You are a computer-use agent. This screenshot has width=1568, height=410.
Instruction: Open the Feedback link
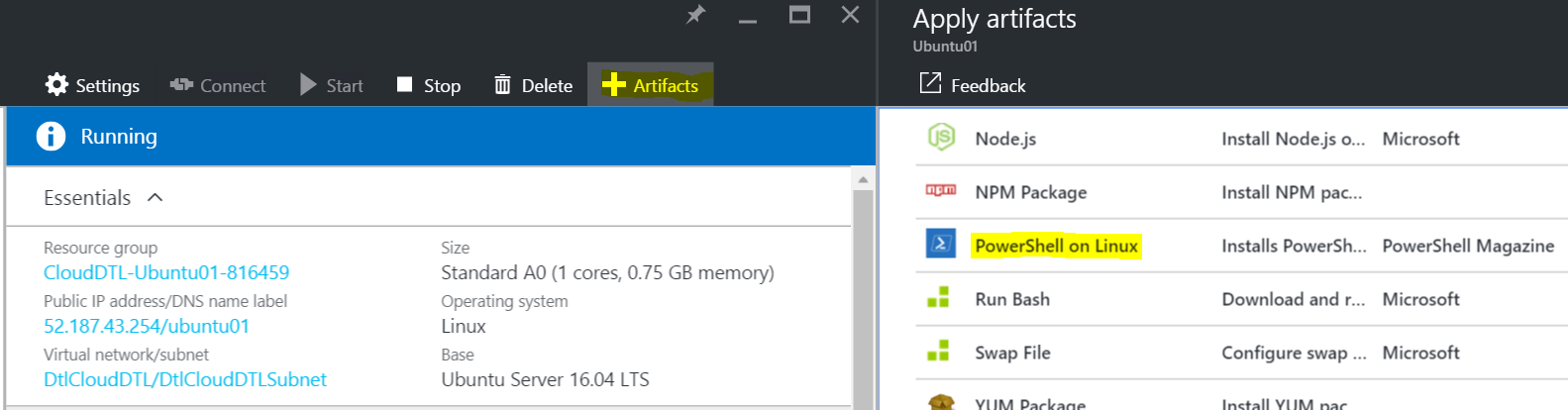[x=974, y=85]
